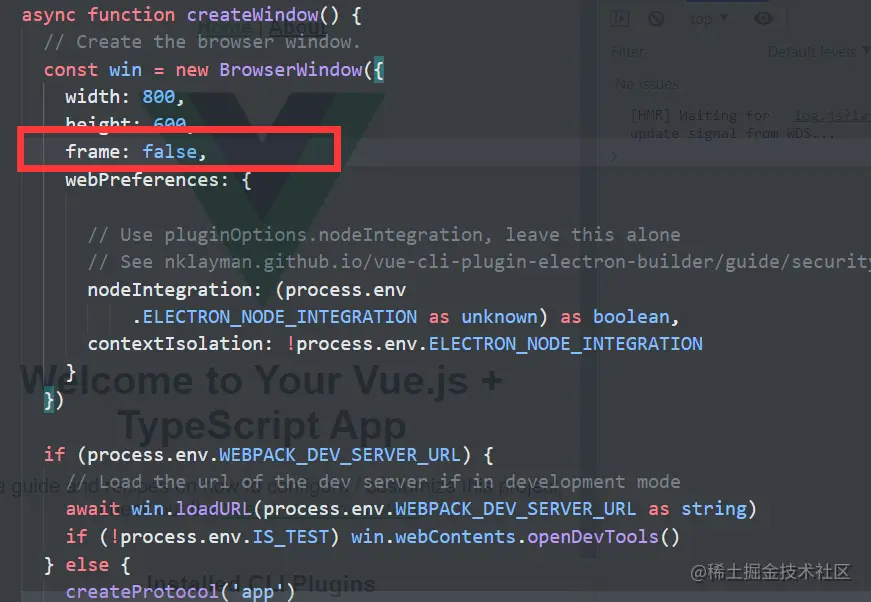Click the 'await win.loadURL' line
The height and width of the screenshot is (602, 871).
click(411, 509)
